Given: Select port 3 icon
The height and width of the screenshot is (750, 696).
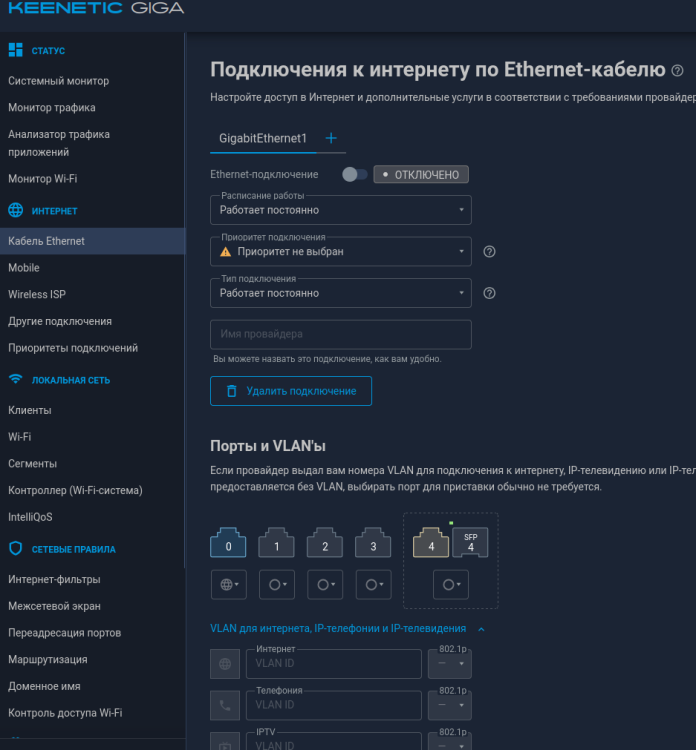Looking at the screenshot, I should [x=373, y=542].
